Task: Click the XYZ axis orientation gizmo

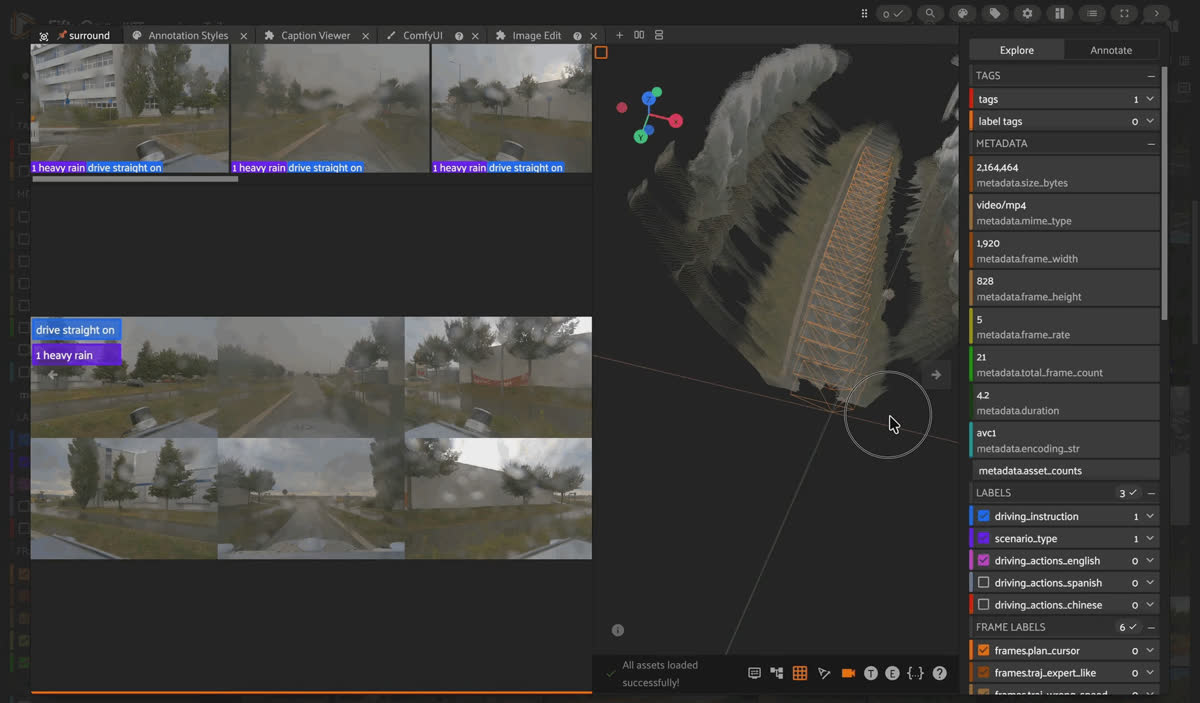Action: tap(649, 114)
